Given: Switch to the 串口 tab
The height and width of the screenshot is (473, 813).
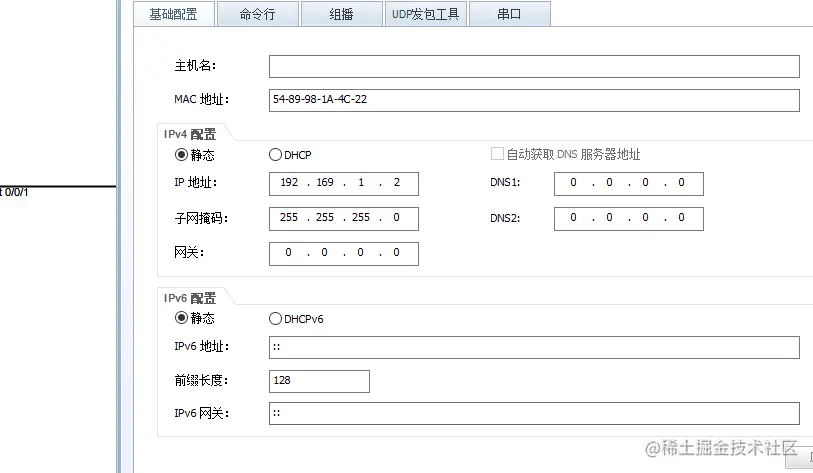Looking at the screenshot, I should click(x=509, y=14).
